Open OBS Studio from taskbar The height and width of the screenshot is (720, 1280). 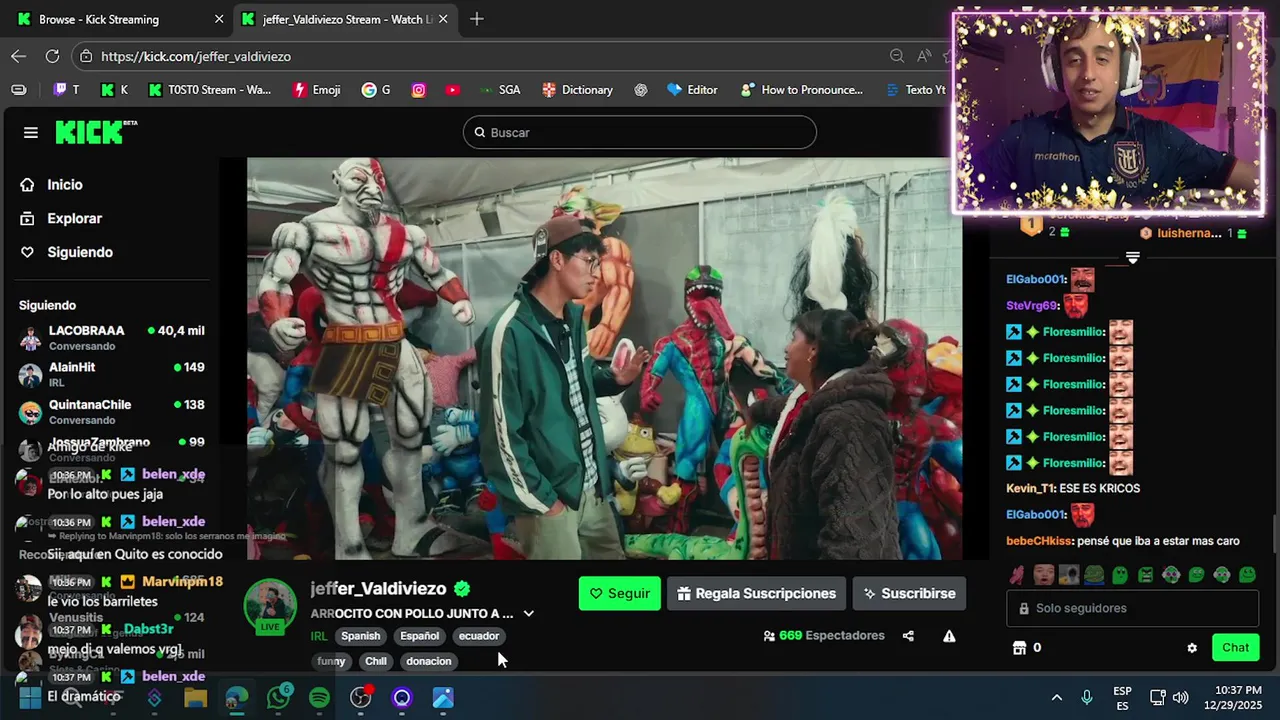[361, 698]
